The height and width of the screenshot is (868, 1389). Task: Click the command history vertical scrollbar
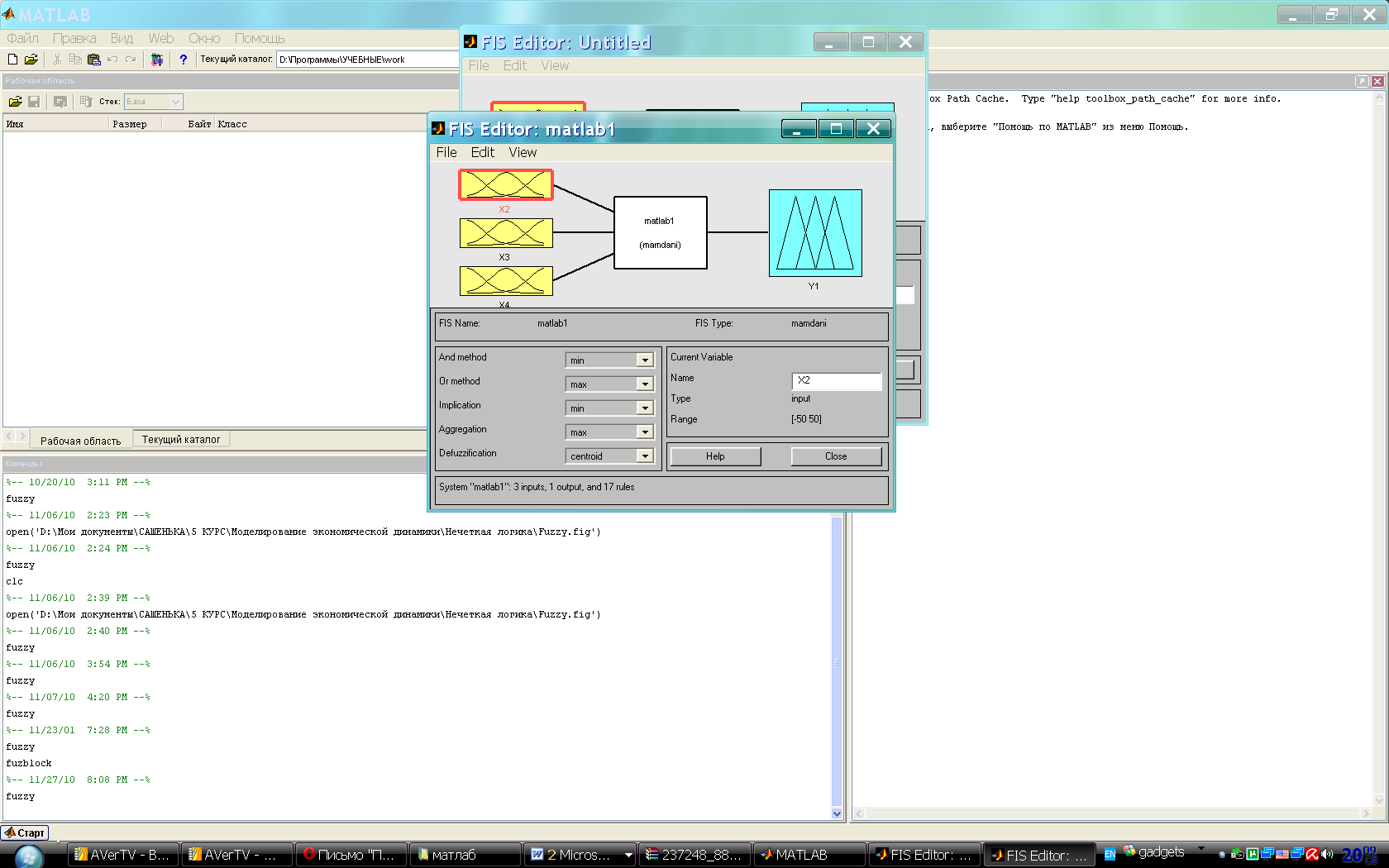(x=837, y=661)
